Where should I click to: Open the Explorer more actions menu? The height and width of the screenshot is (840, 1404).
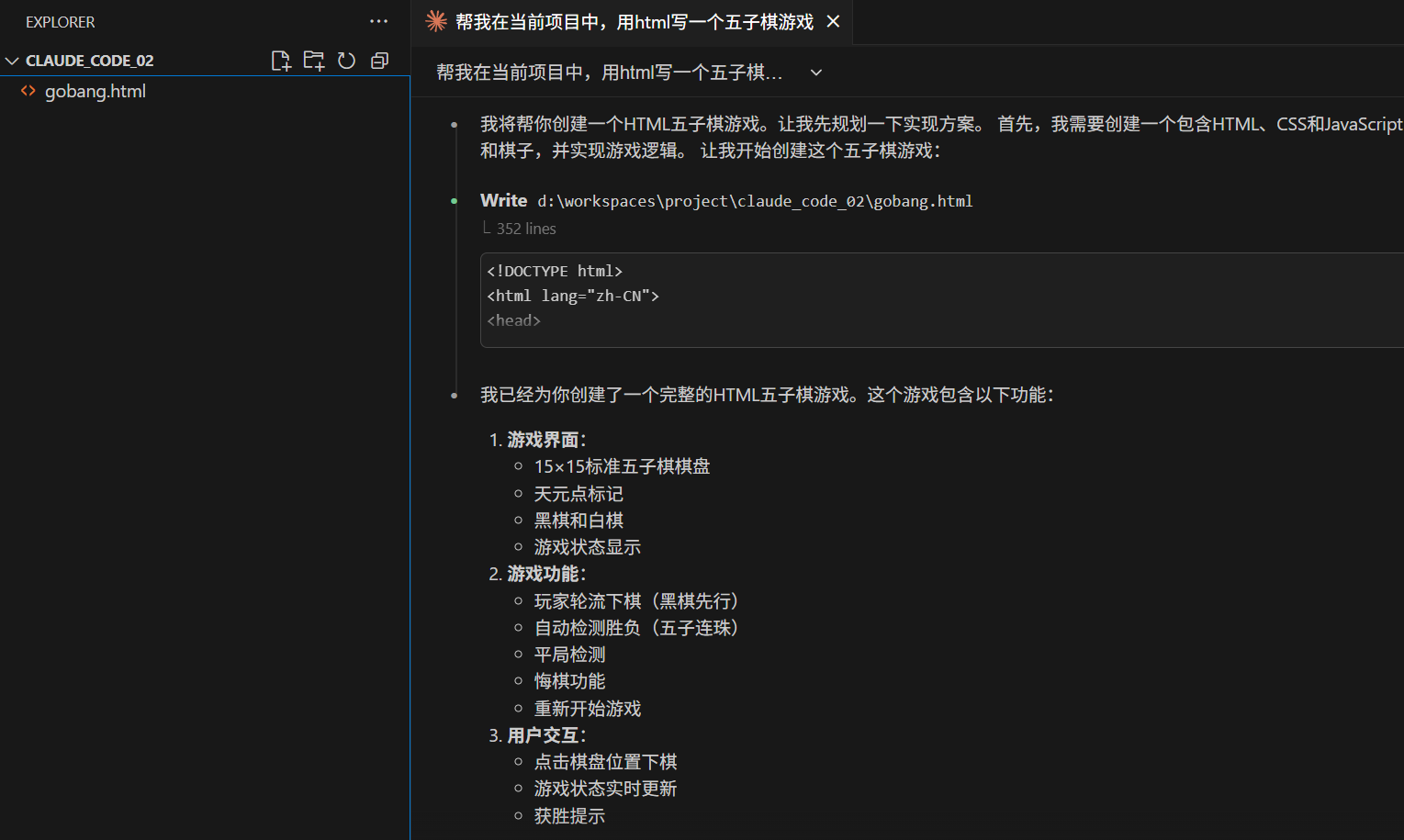378,21
